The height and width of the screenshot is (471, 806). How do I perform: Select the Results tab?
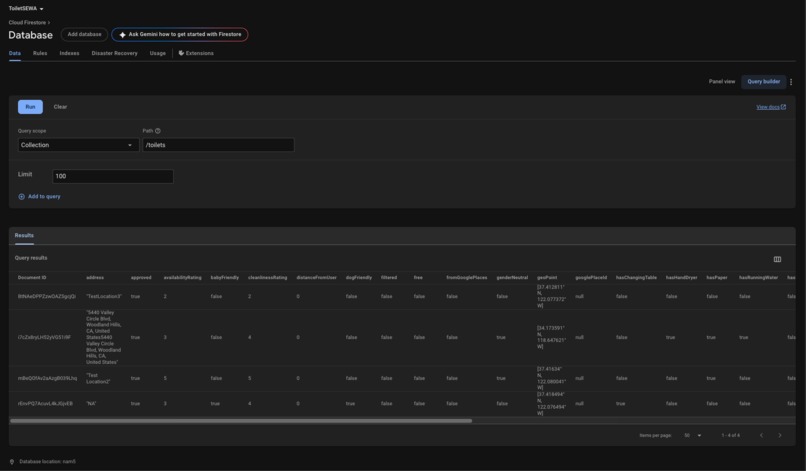[24, 236]
